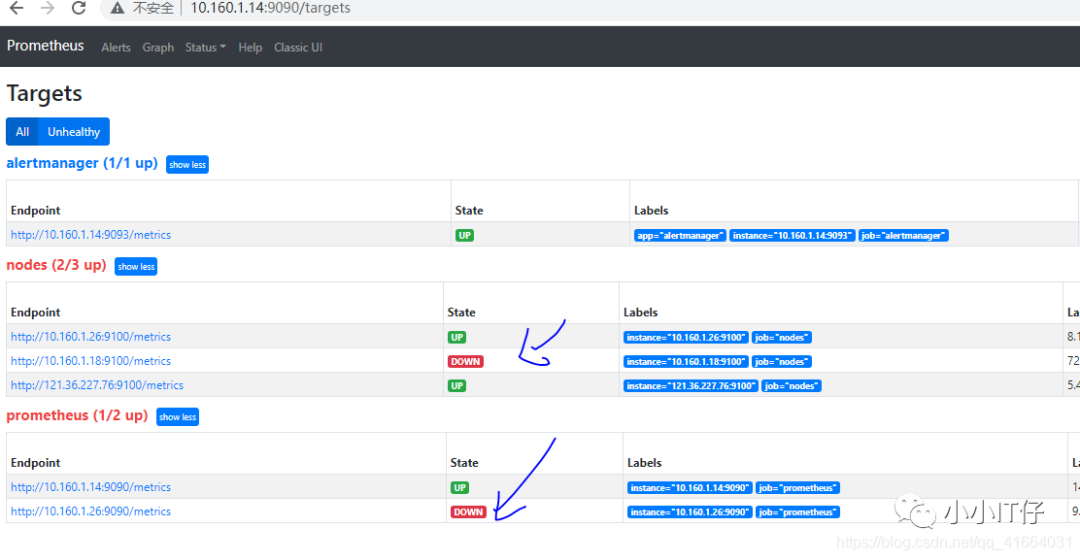Click UP badge for alertmanager endpoint
Viewport: 1080px width, 560px height.
465,236
